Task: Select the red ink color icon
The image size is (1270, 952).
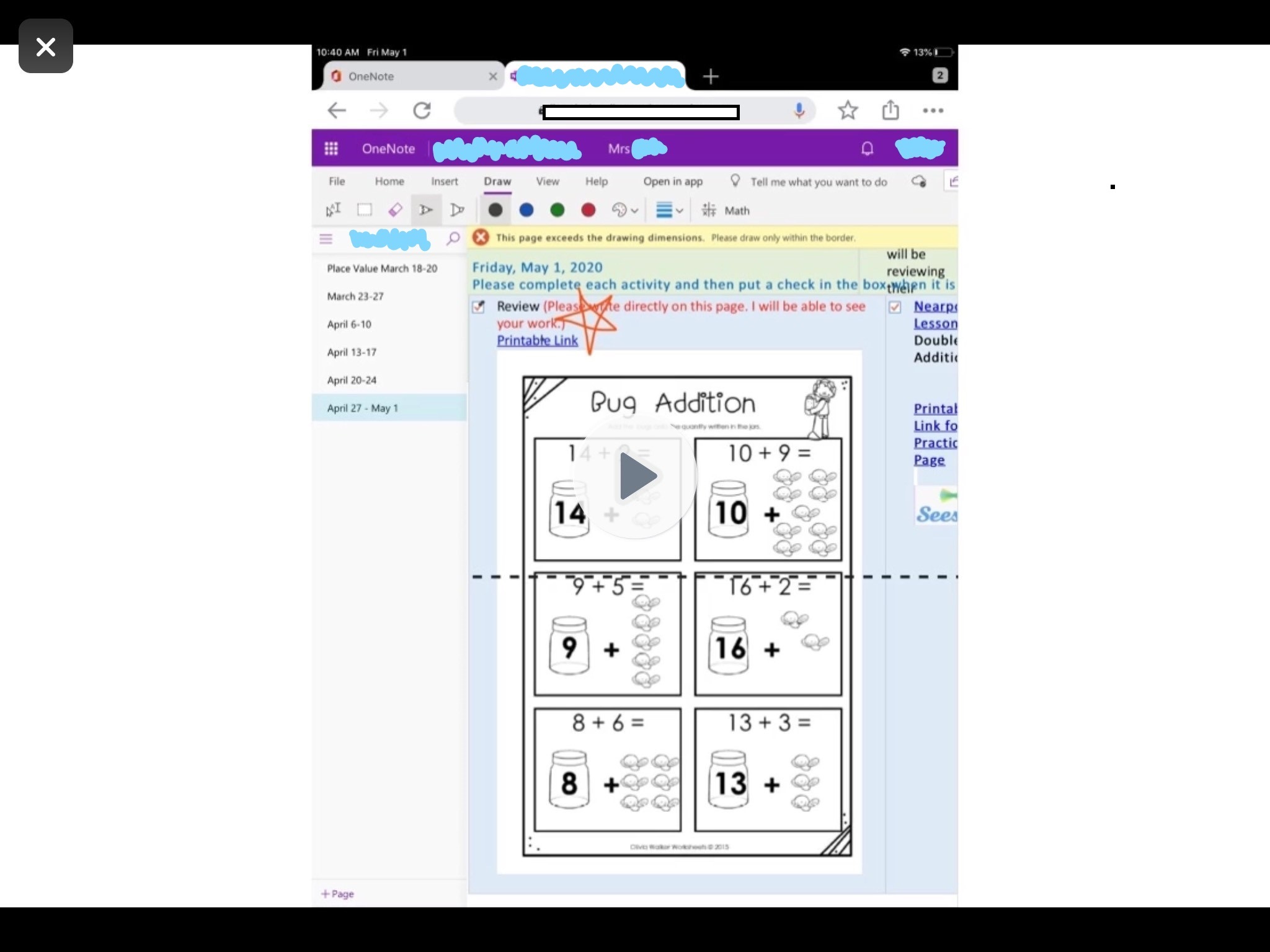Action: coord(588,210)
